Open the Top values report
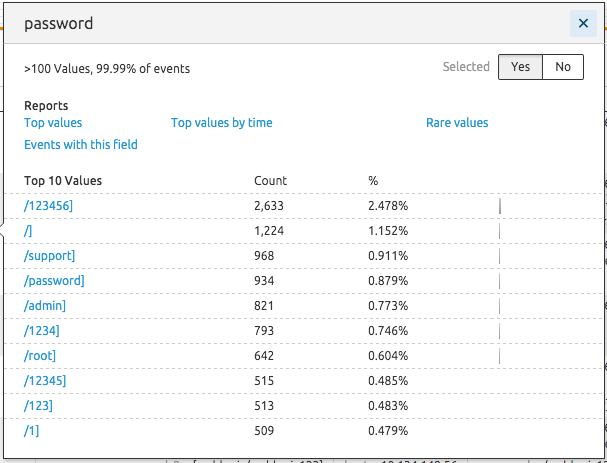The width and height of the screenshot is (607, 463). click(53, 123)
